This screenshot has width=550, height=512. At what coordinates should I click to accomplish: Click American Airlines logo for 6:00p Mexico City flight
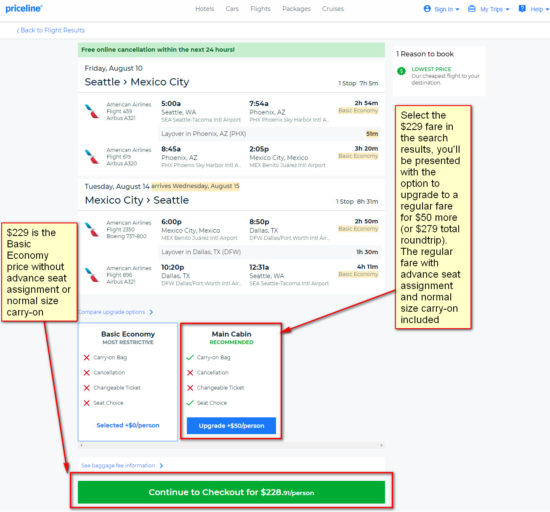point(92,229)
